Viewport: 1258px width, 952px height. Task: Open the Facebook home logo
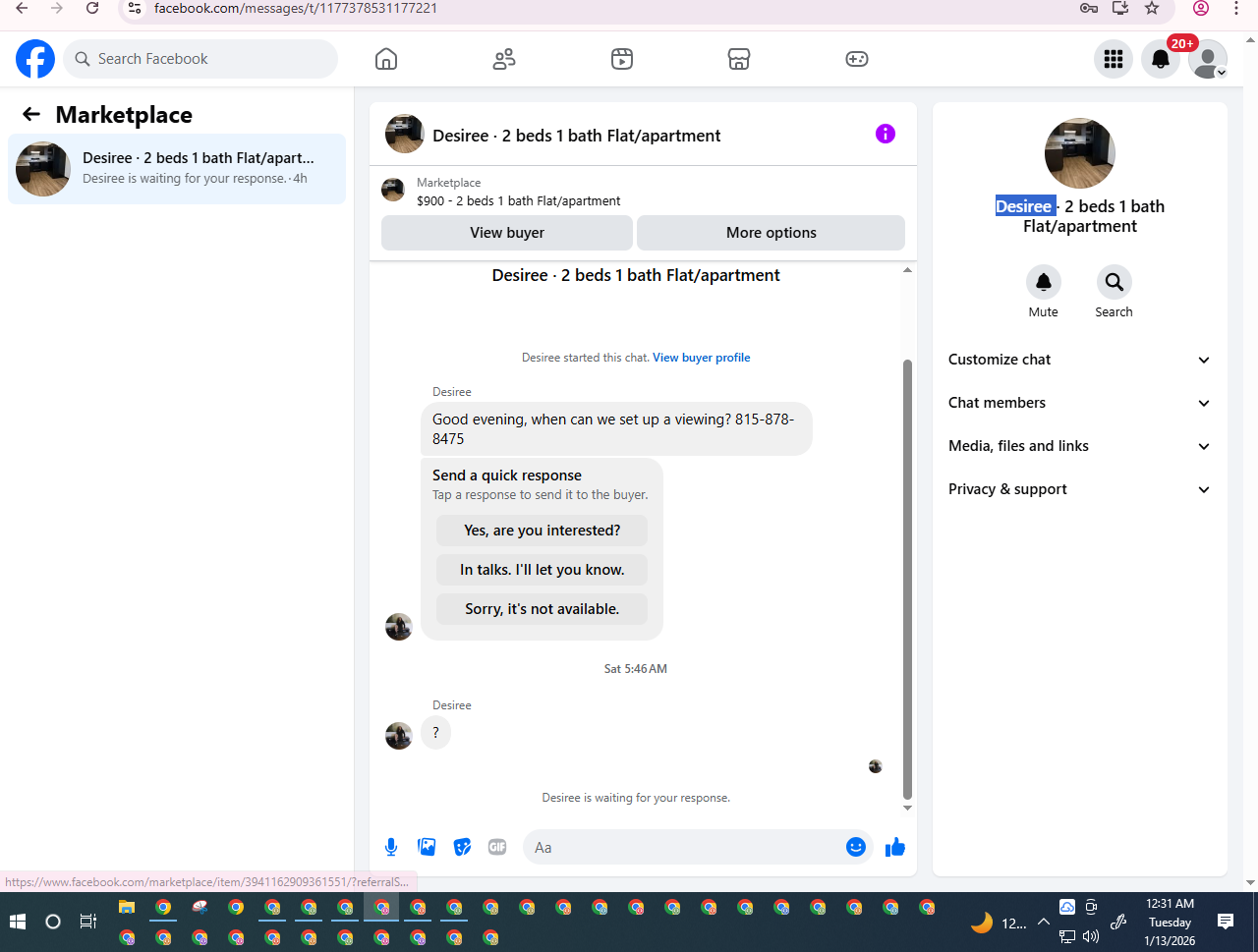35,59
